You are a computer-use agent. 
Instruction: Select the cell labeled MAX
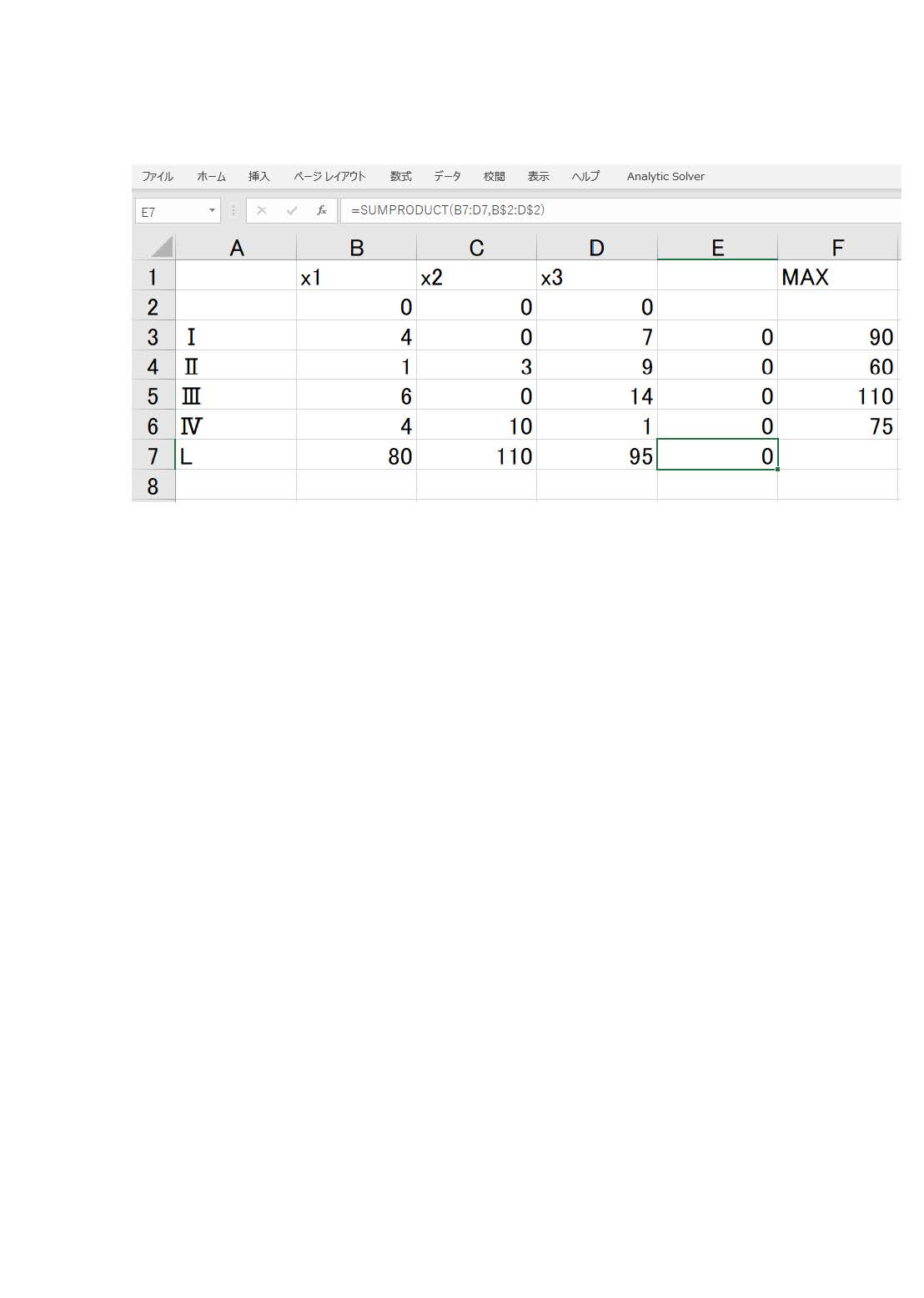[x=837, y=277]
